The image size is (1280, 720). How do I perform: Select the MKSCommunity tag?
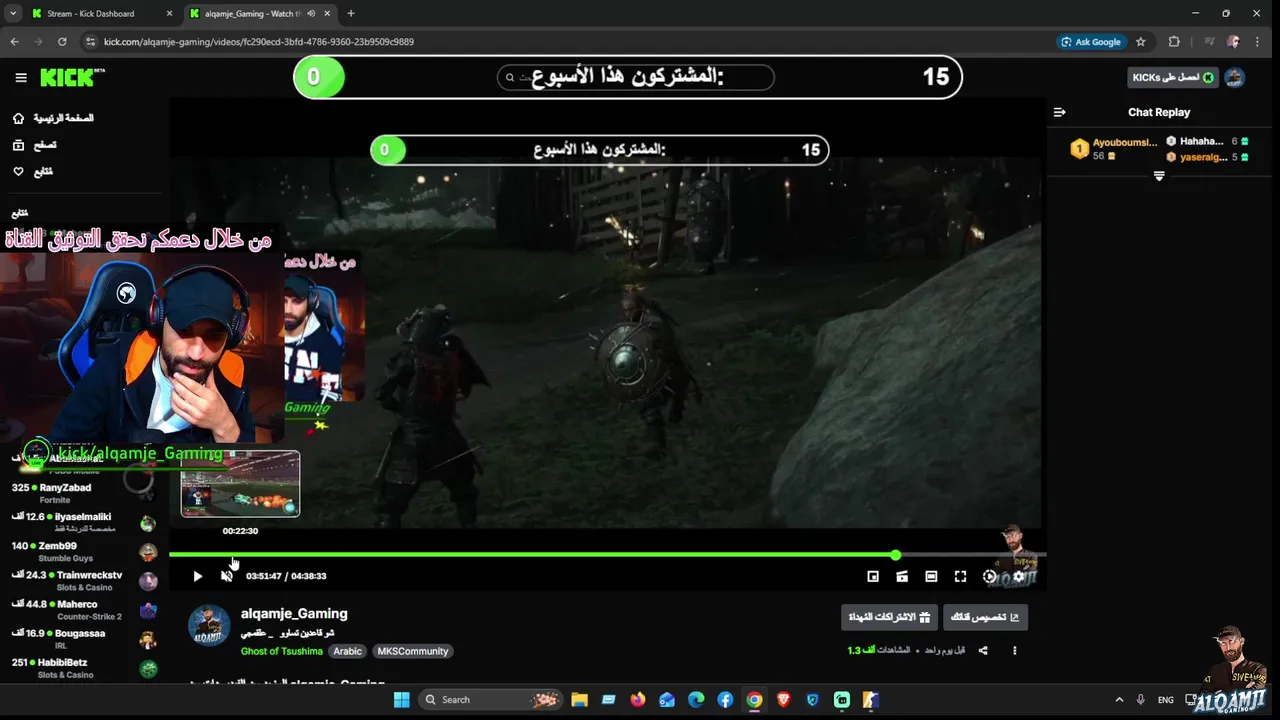click(413, 651)
